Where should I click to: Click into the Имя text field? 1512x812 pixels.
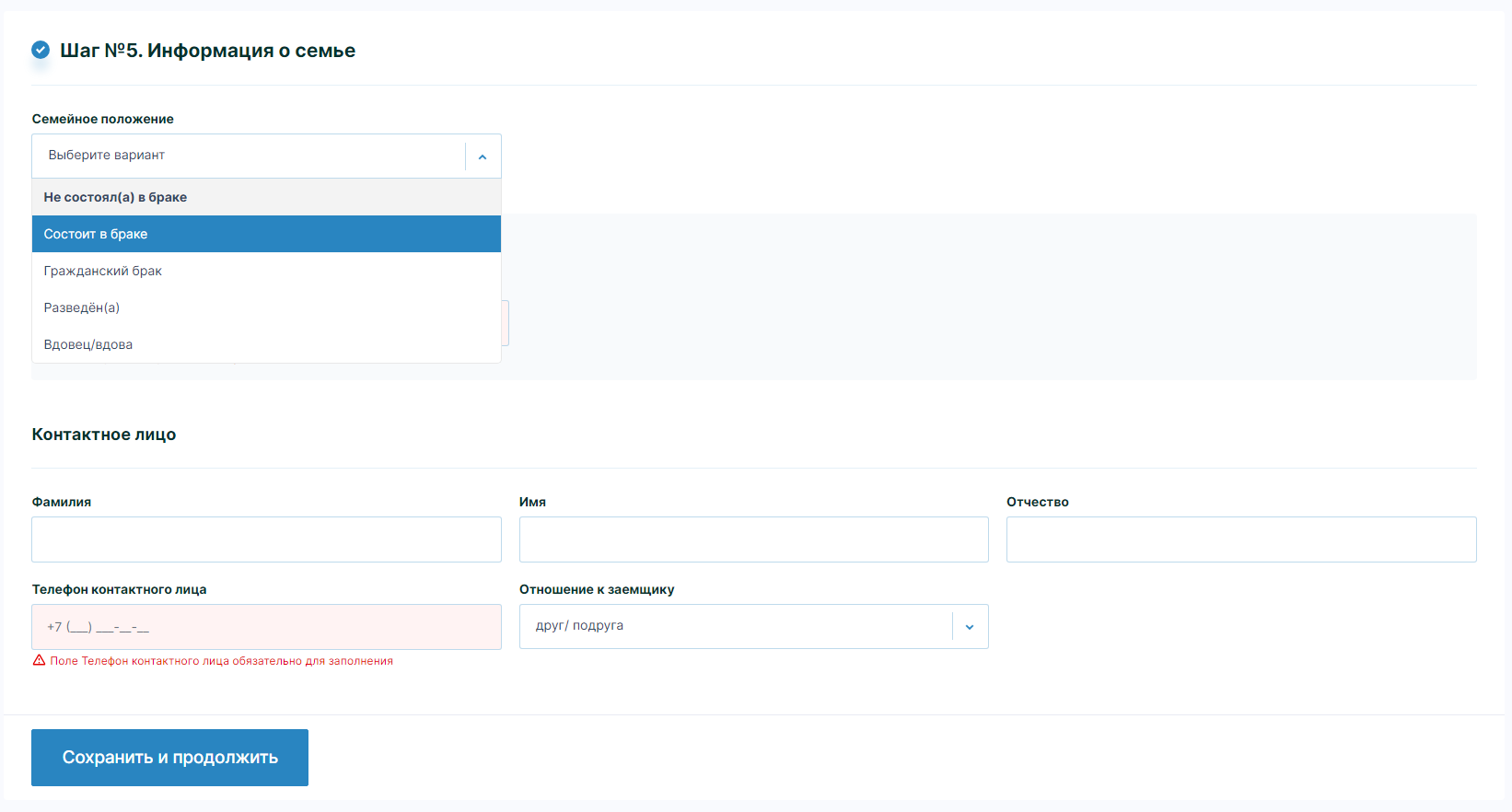pyautogui.click(x=753, y=539)
